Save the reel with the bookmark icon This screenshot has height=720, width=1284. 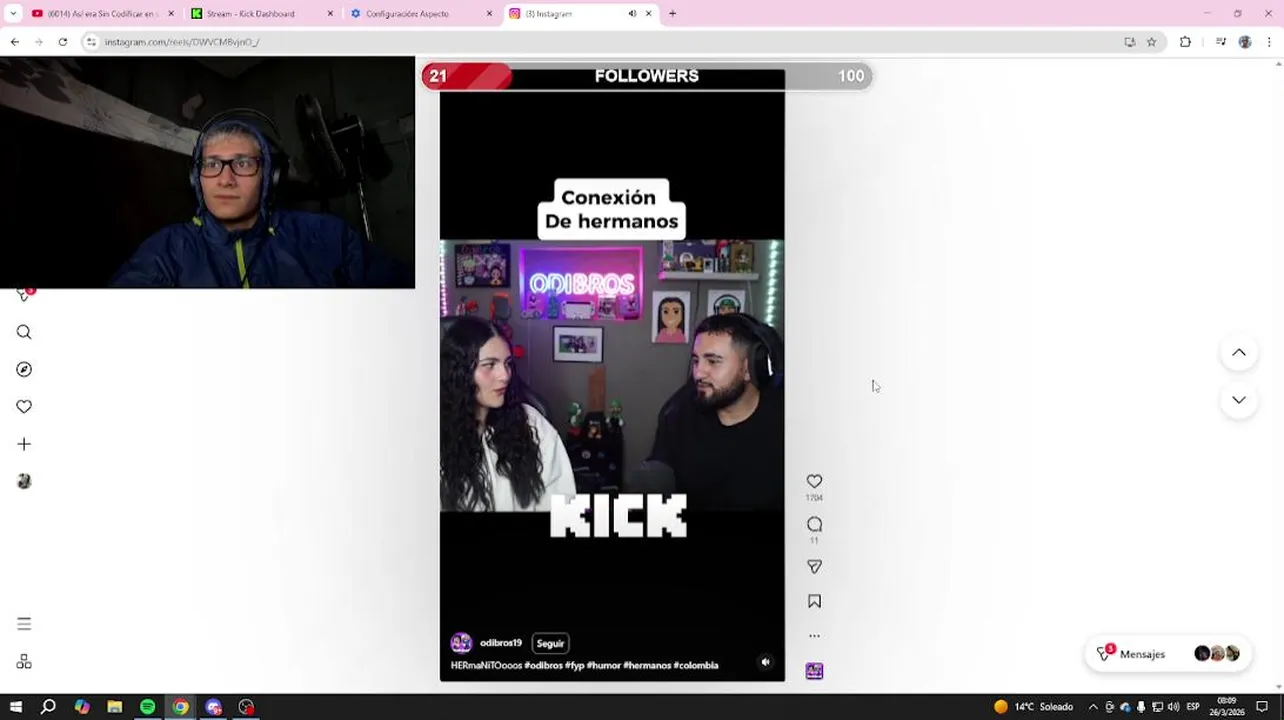pyautogui.click(x=814, y=601)
